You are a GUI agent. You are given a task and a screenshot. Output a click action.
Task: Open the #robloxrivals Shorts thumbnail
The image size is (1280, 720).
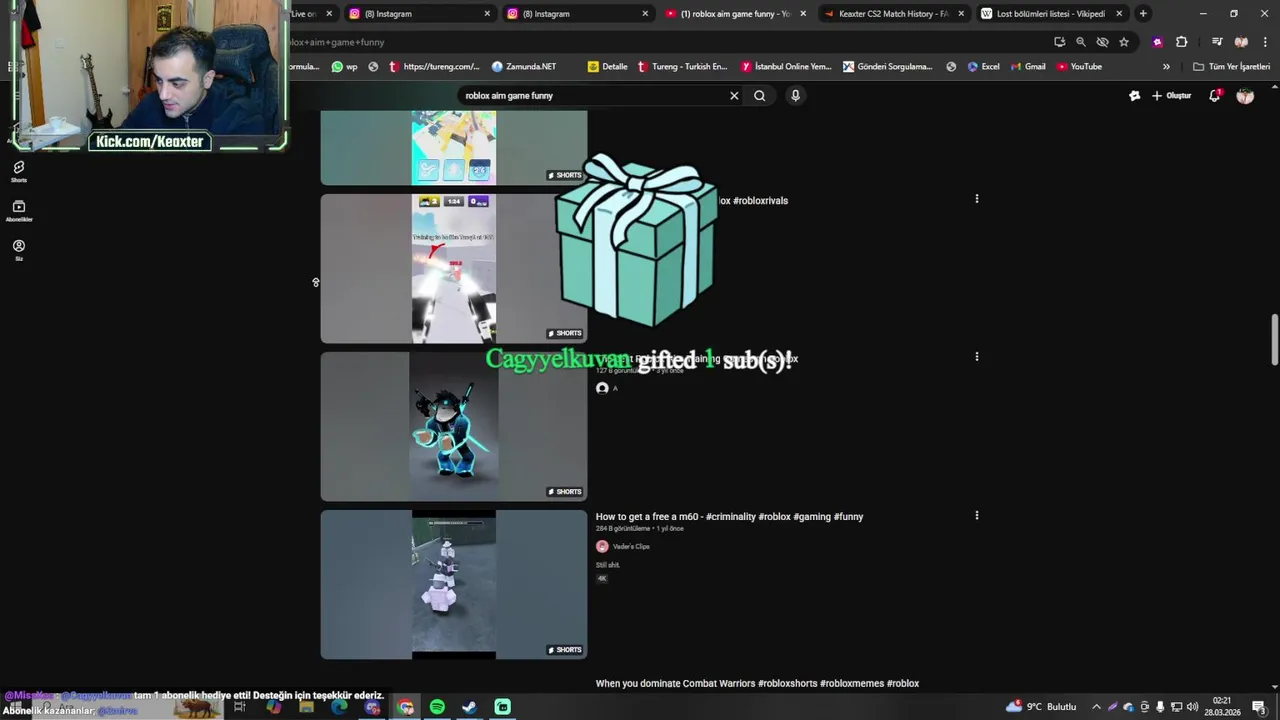coord(454,268)
